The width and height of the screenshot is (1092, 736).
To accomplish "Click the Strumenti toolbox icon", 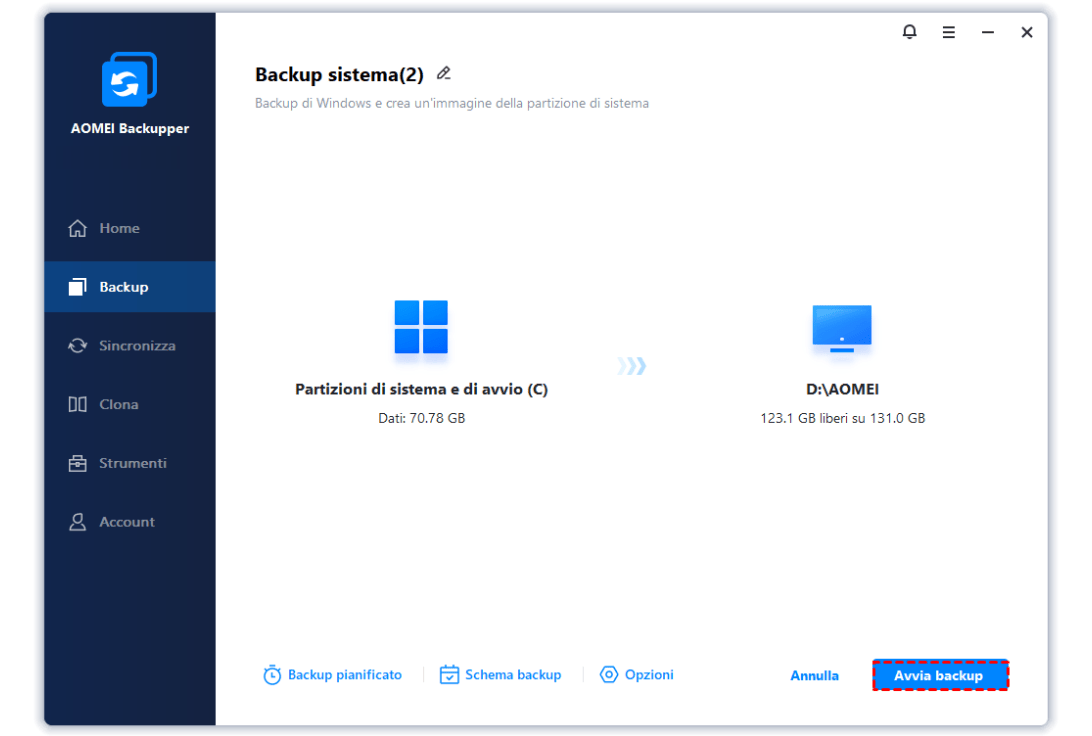I will pyautogui.click(x=77, y=463).
